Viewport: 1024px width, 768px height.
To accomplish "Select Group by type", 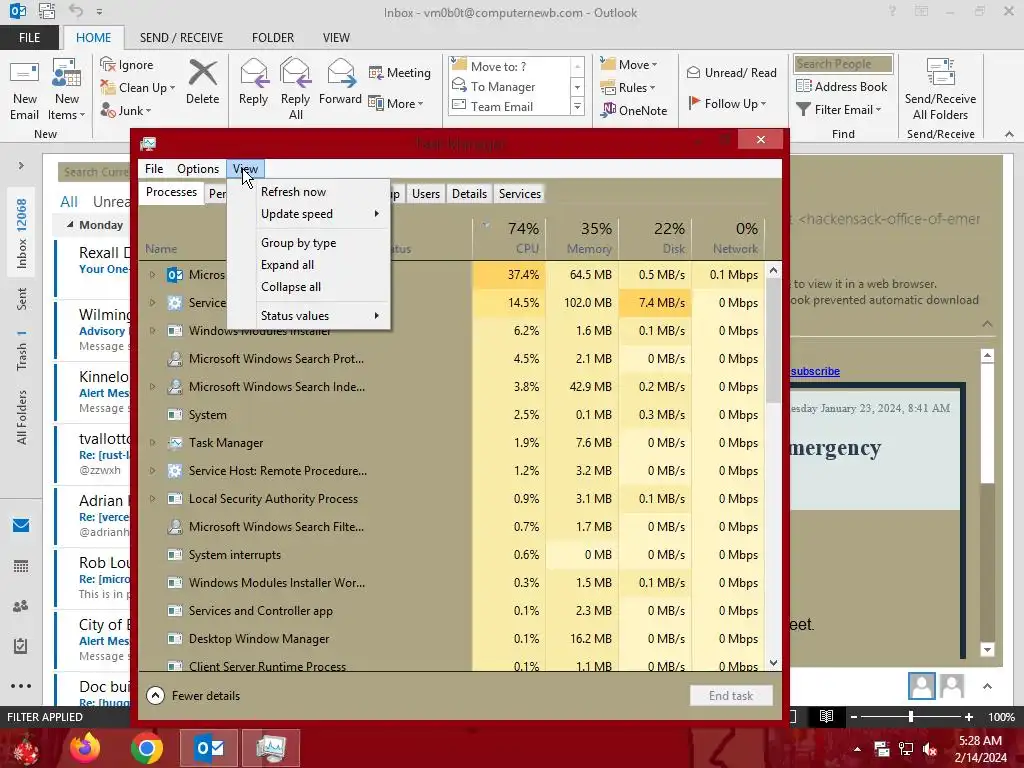I will 308,243.
